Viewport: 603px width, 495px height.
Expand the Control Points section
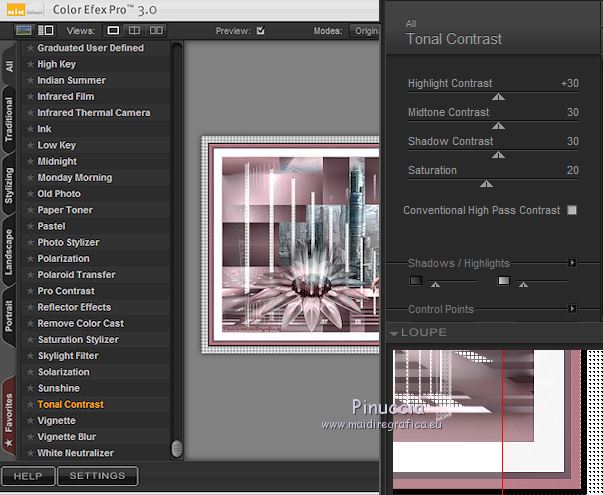572,308
